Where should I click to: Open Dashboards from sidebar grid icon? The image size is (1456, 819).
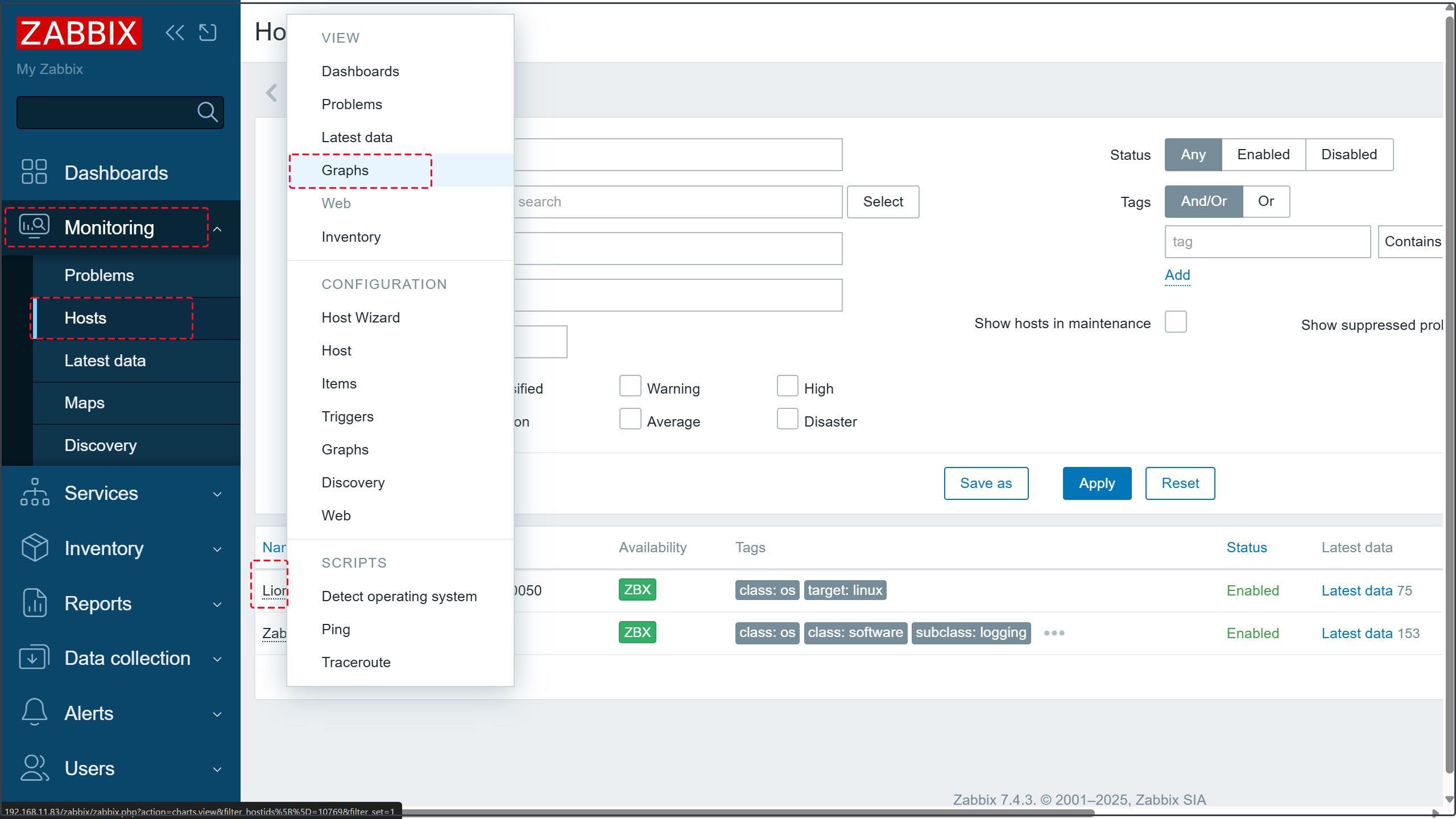click(x=34, y=172)
